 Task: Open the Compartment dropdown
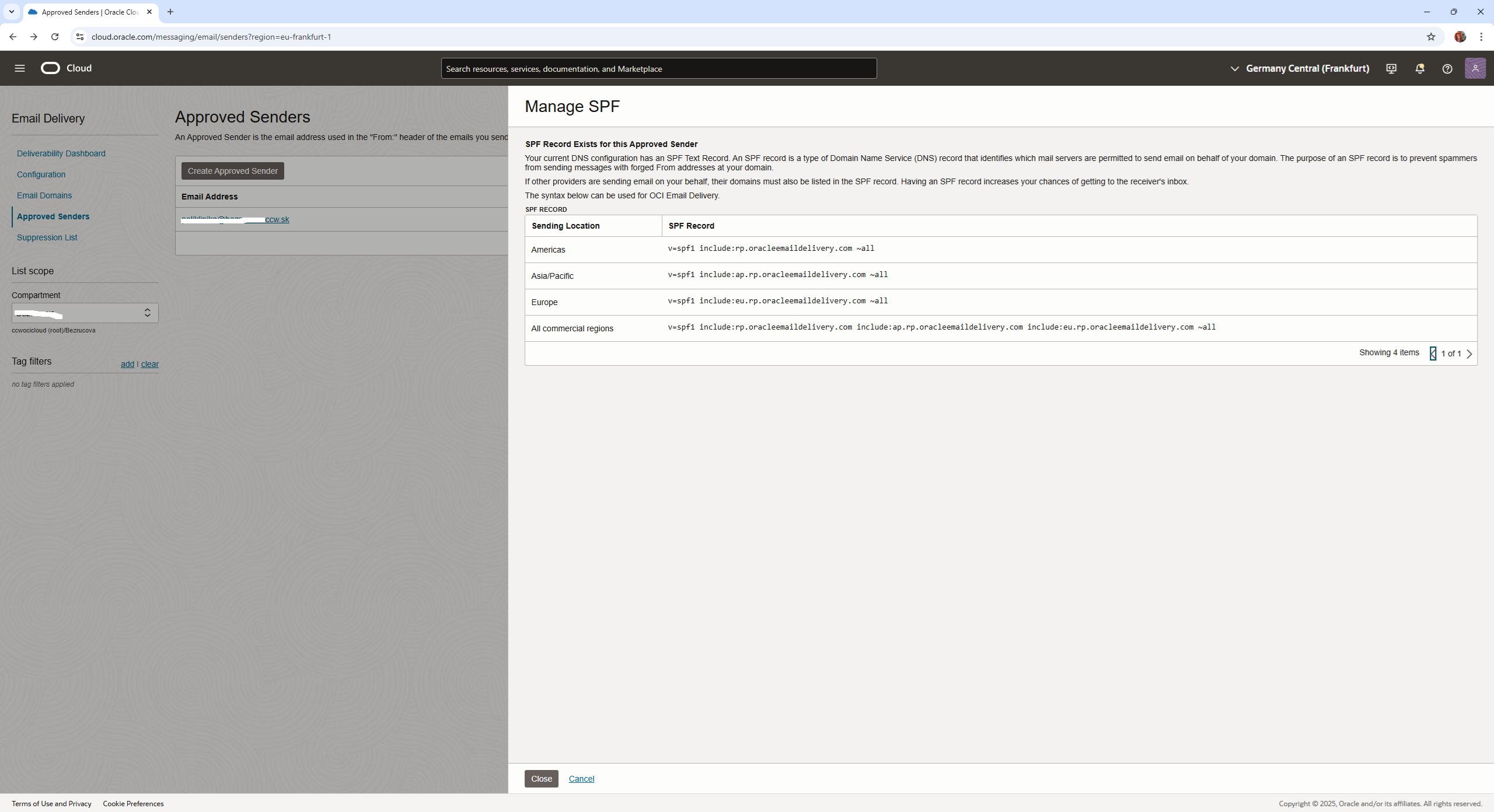pyautogui.click(x=85, y=313)
